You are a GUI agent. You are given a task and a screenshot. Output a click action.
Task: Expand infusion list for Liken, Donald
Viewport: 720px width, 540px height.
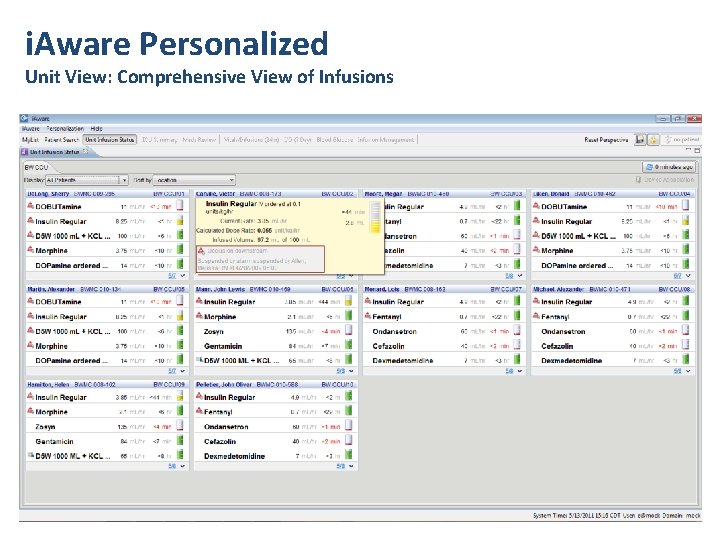(x=688, y=276)
